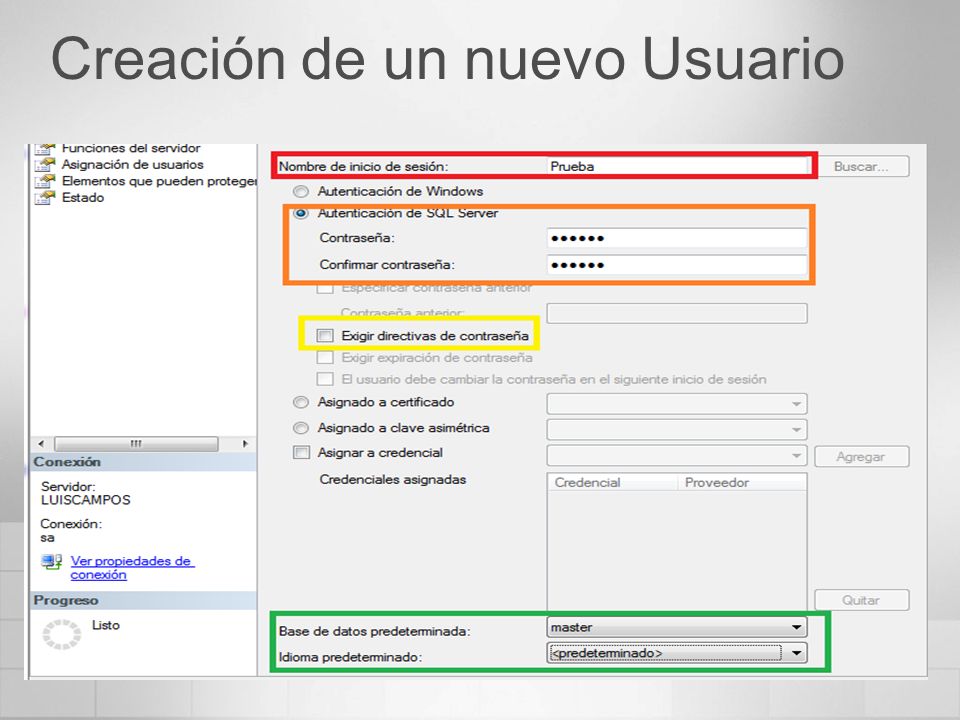Toggle user must change password checkbox
This screenshot has width=960, height=720.
pos(325,380)
